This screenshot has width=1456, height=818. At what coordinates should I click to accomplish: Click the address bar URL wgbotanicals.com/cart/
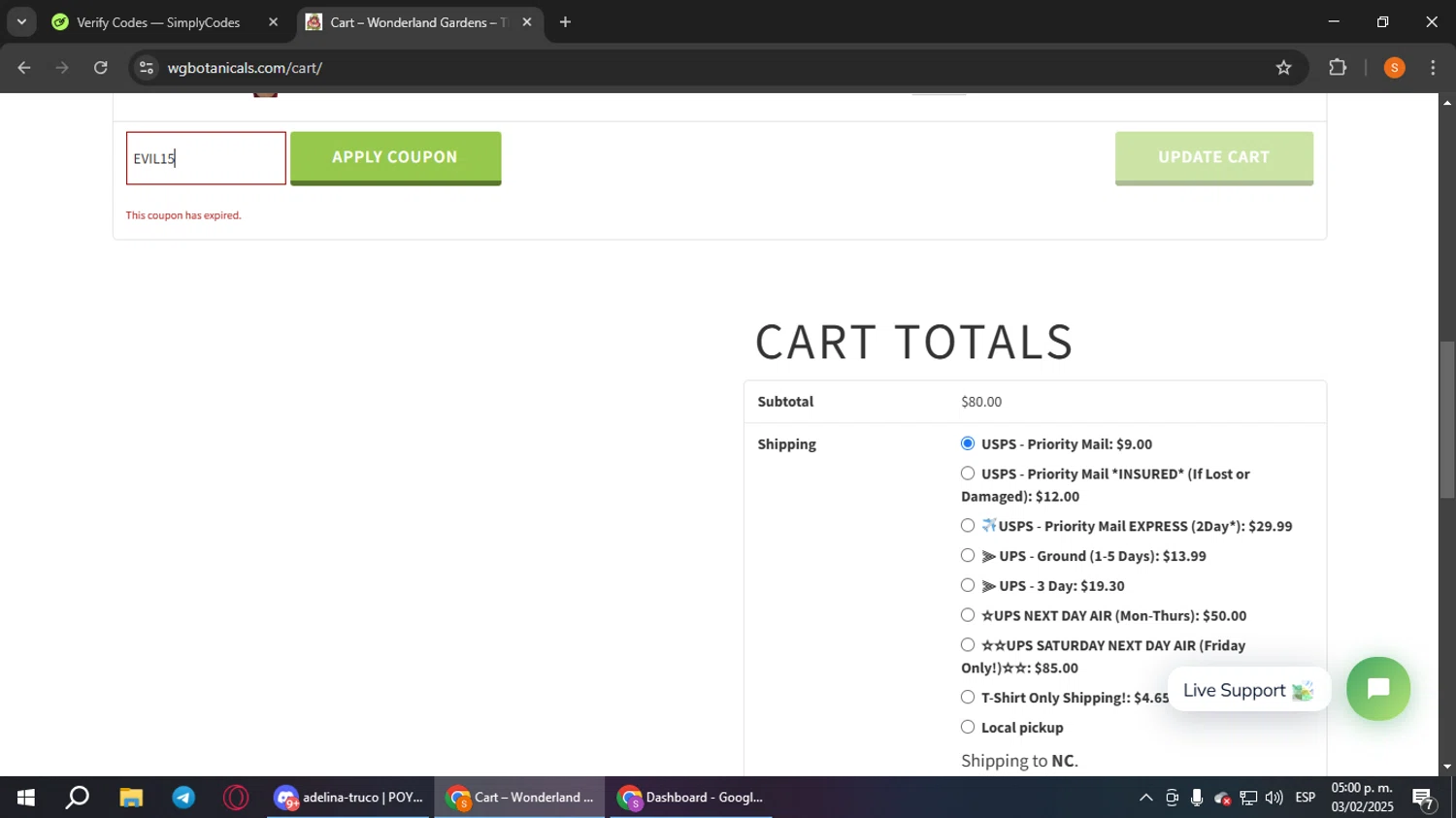click(x=245, y=68)
